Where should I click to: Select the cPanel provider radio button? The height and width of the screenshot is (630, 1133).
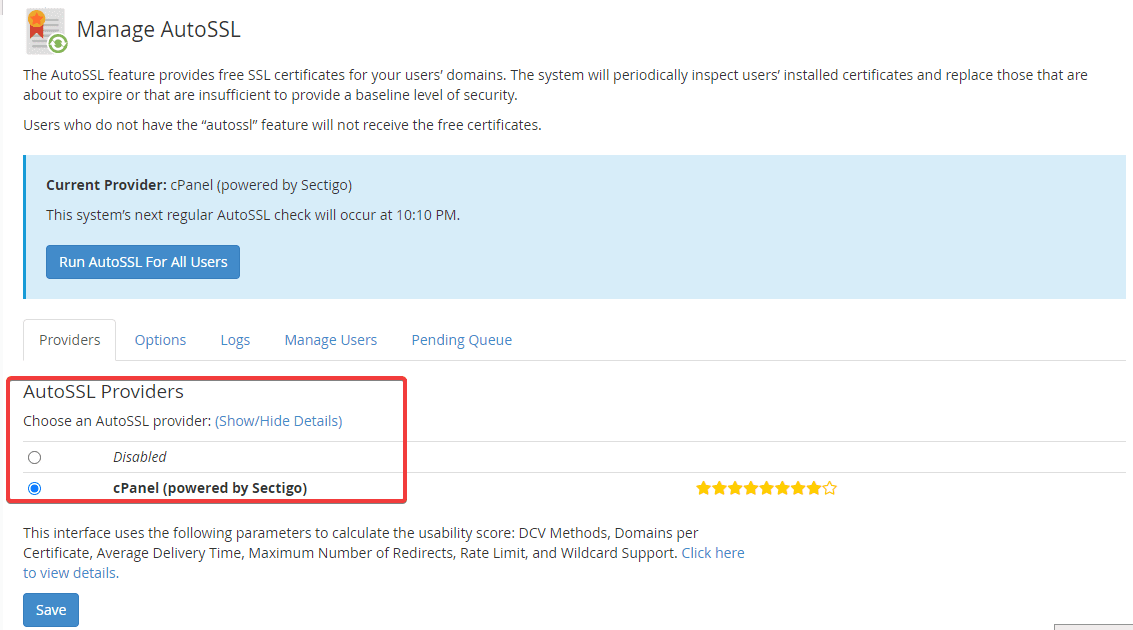(x=35, y=489)
